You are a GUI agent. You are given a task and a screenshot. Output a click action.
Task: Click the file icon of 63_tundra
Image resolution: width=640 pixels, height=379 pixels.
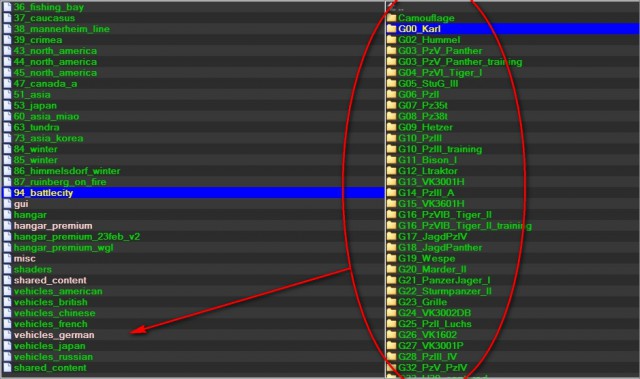point(7,127)
